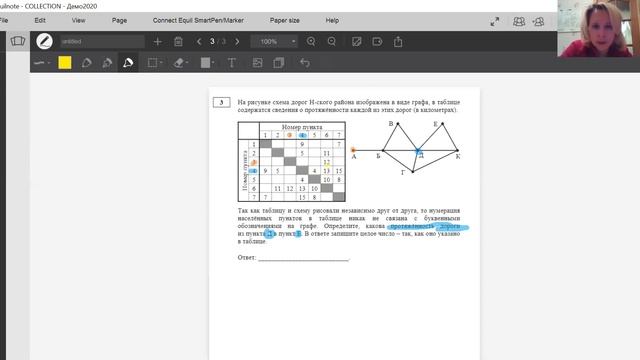This screenshot has width=640, height=360.
Task: Go to next page arrow
Action: tap(237, 42)
